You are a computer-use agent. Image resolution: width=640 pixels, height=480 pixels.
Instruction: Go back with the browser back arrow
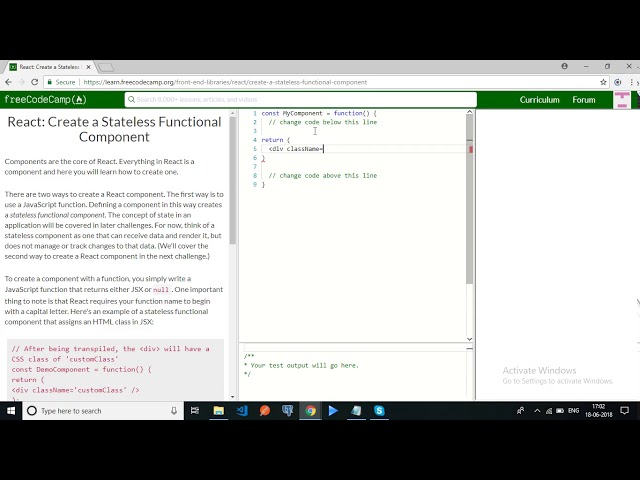8,82
